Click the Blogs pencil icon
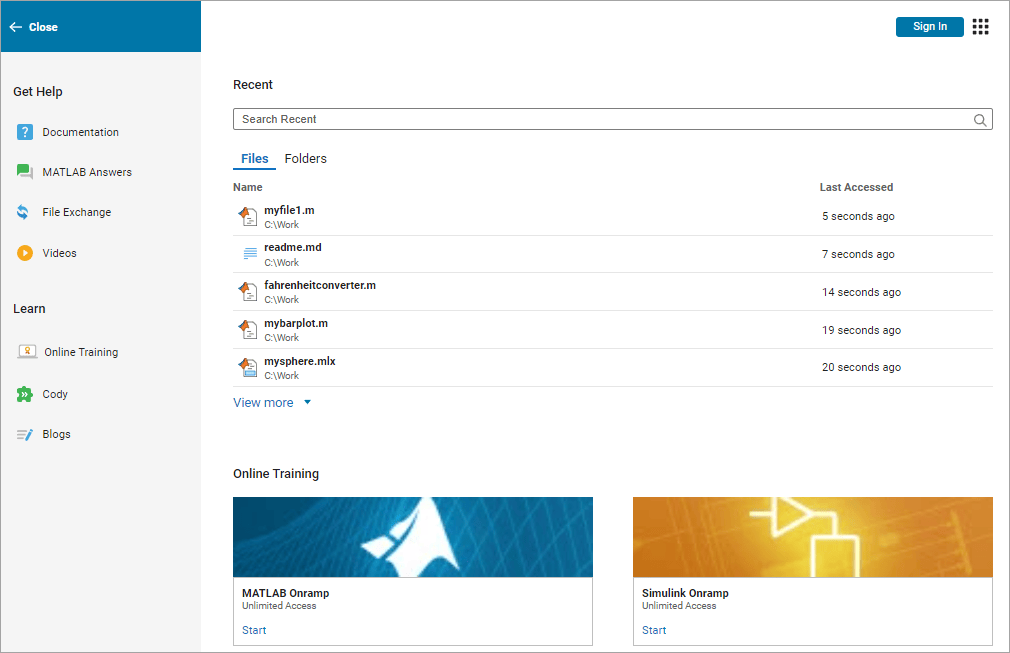 24,435
